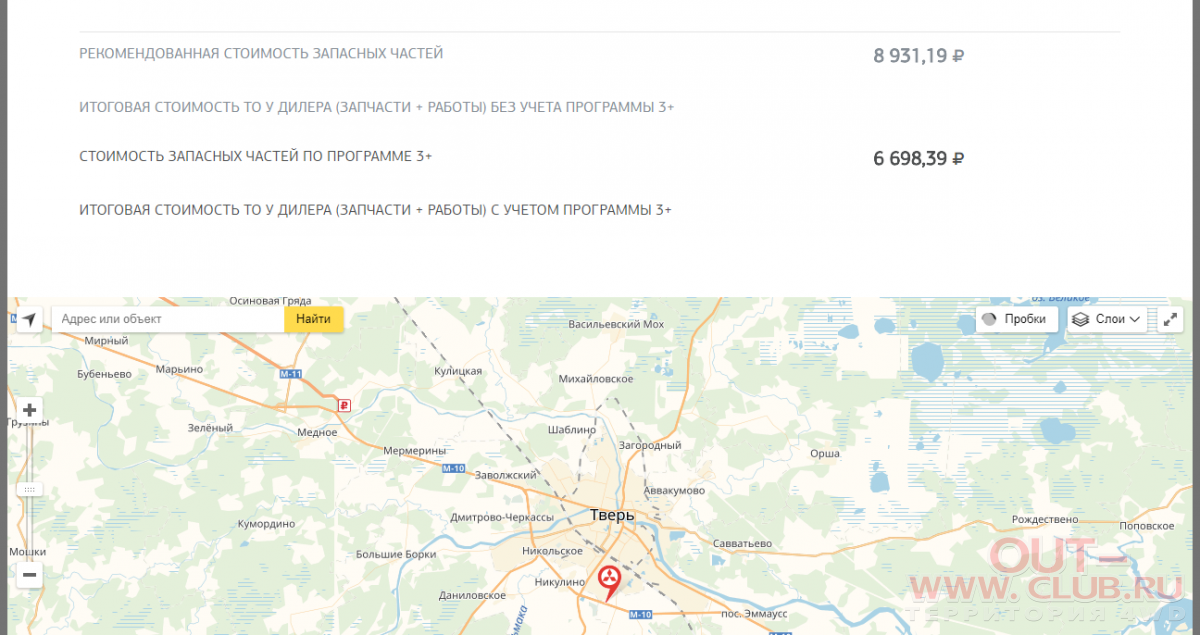
Task: Click the M-11 highway shield on map
Action: coord(291,374)
